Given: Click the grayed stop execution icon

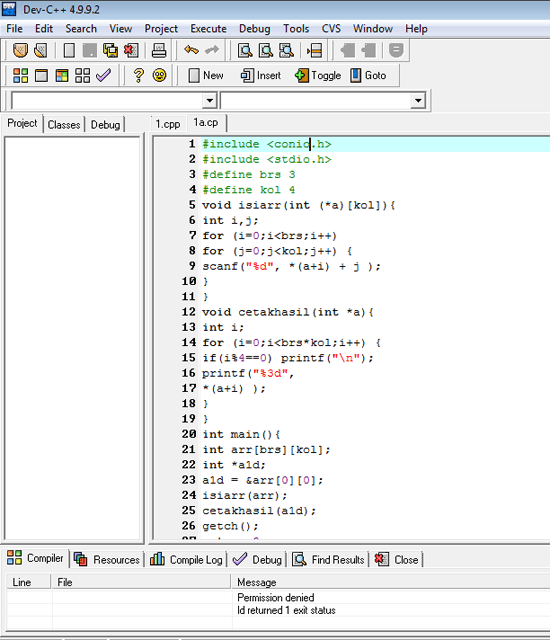Looking at the screenshot, I should tap(396, 51).
